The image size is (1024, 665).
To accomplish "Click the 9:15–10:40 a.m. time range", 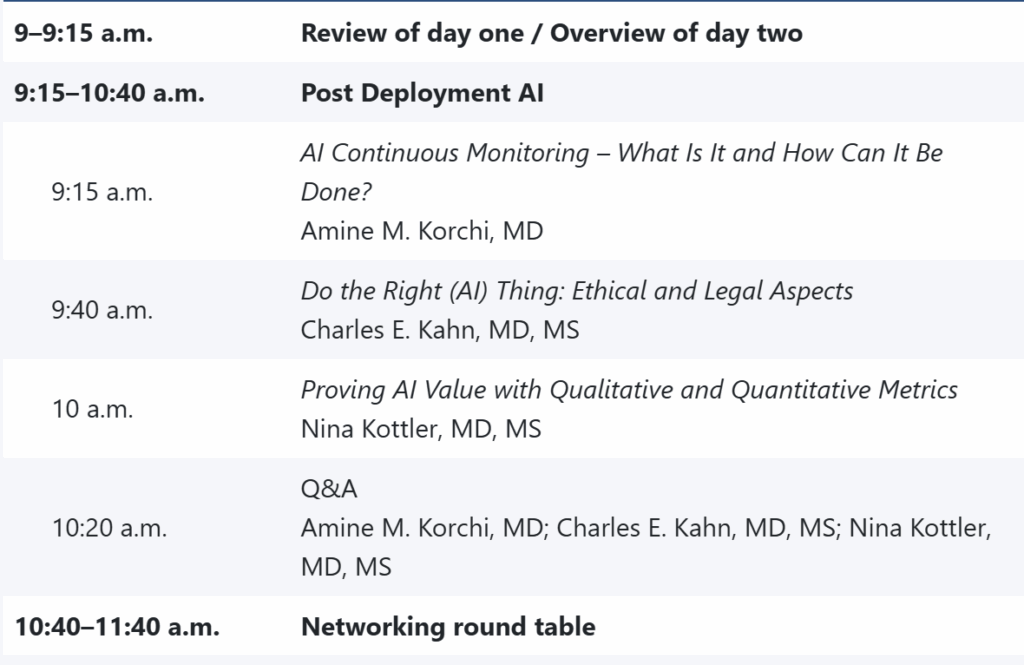I will pos(109,93).
